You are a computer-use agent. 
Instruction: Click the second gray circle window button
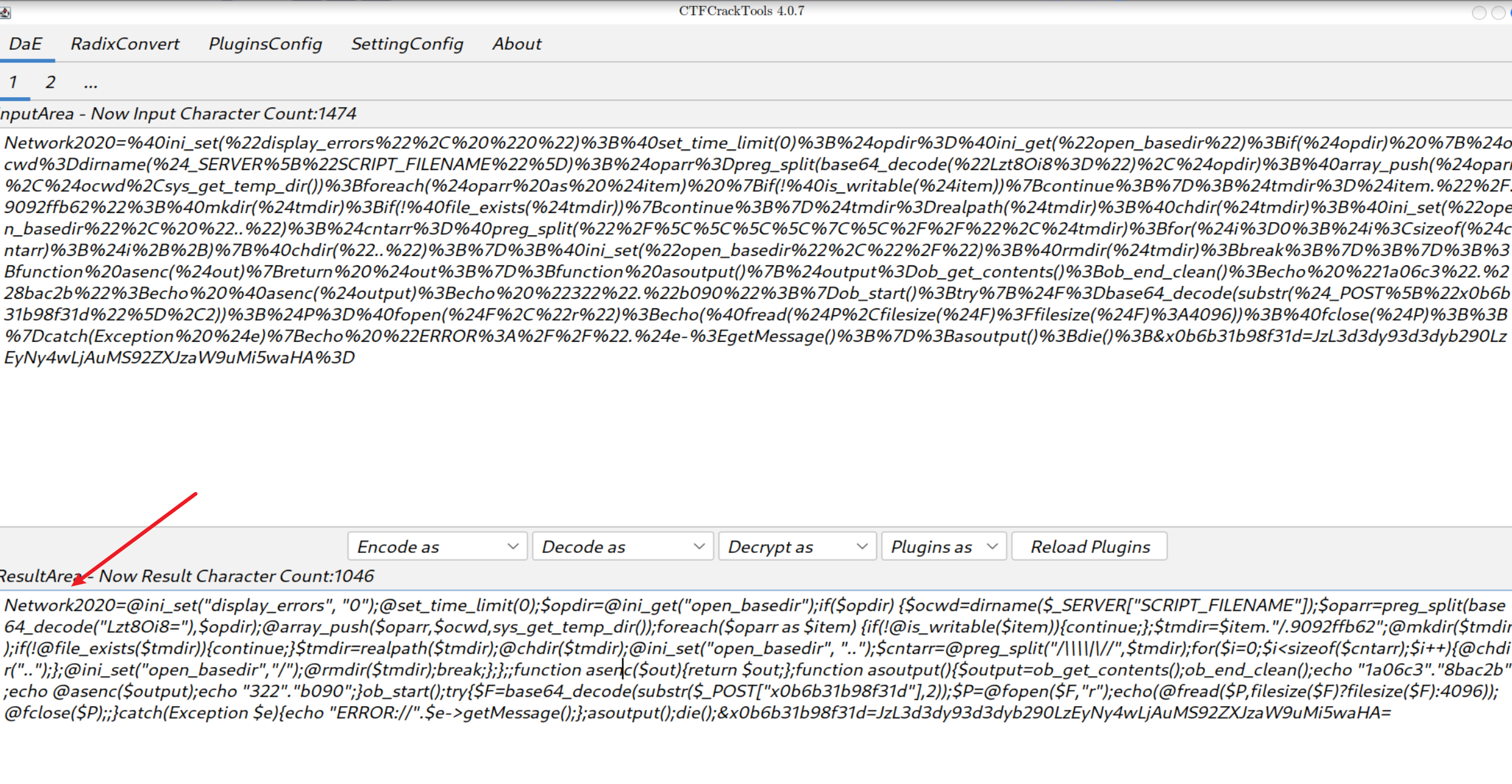coord(1498,13)
